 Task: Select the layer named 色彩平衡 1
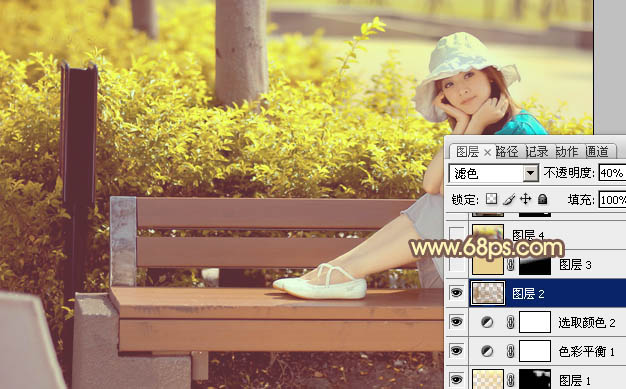tap(586, 351)
